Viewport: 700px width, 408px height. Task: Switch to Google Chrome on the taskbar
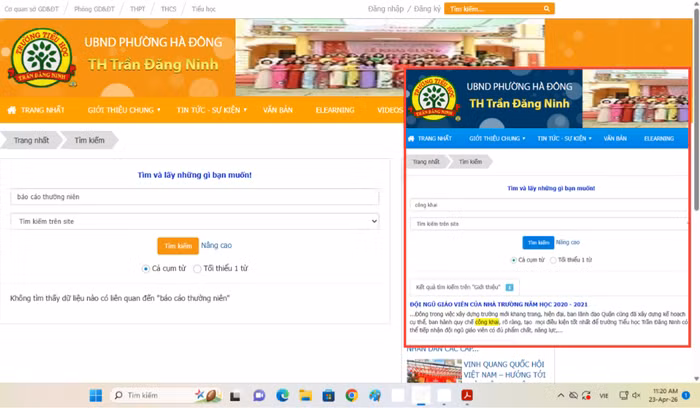pos(352,395)
